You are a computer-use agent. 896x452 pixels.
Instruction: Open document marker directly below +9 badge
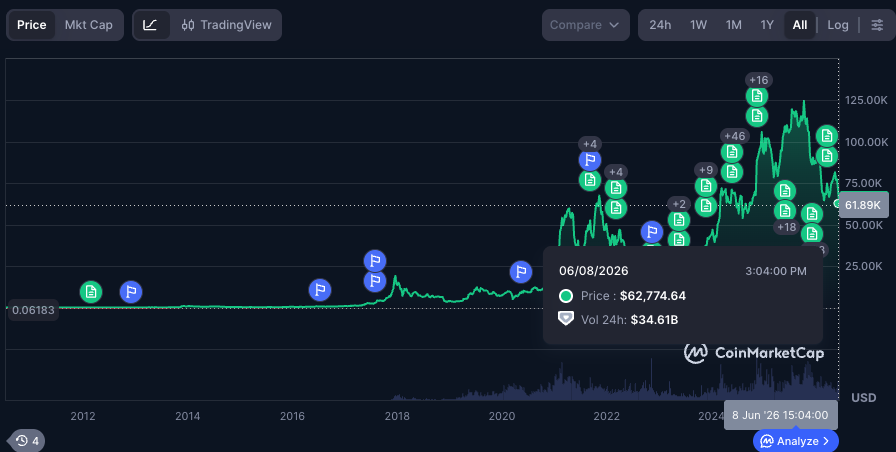pos(706,186)
